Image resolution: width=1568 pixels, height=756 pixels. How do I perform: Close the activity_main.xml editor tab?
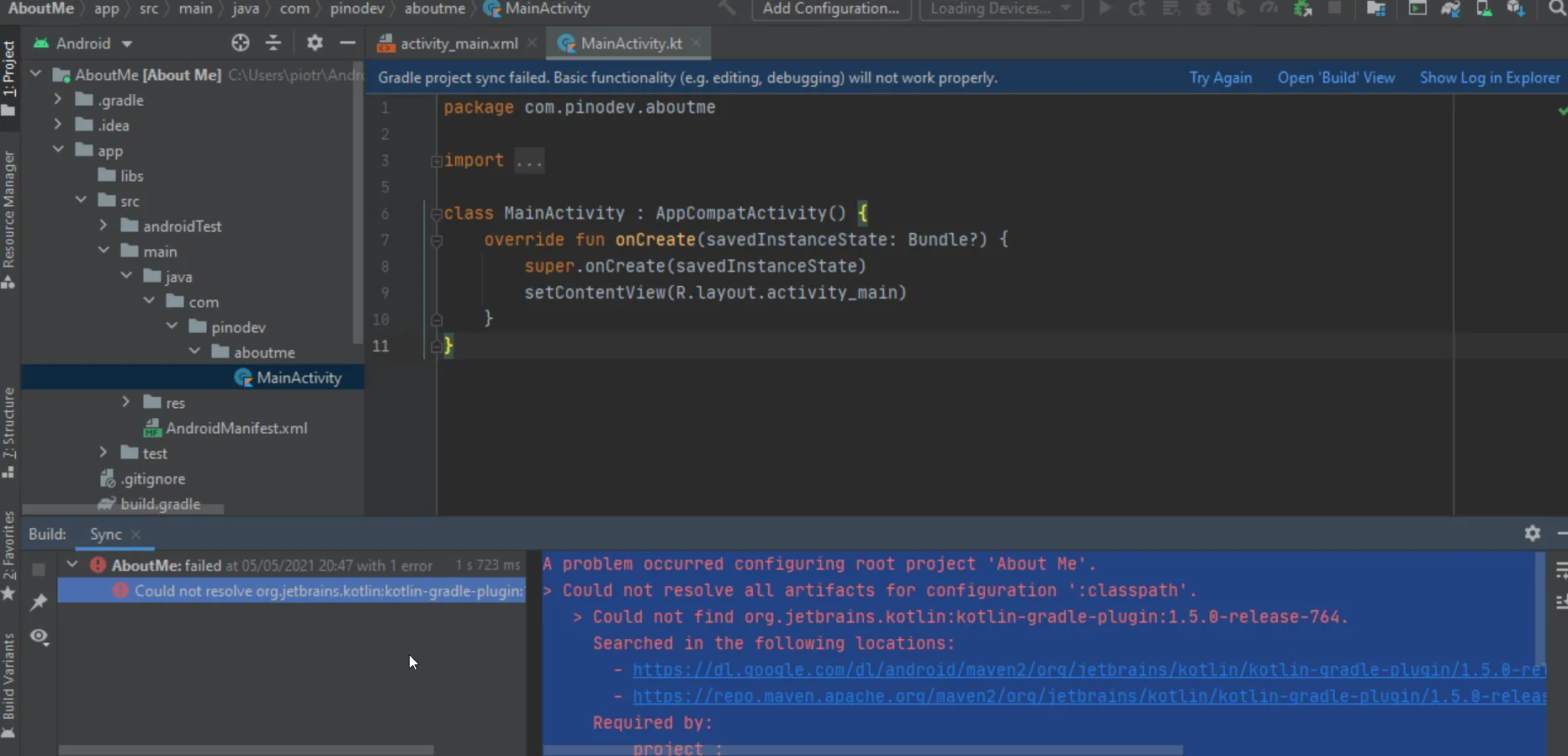pos(532,43)
